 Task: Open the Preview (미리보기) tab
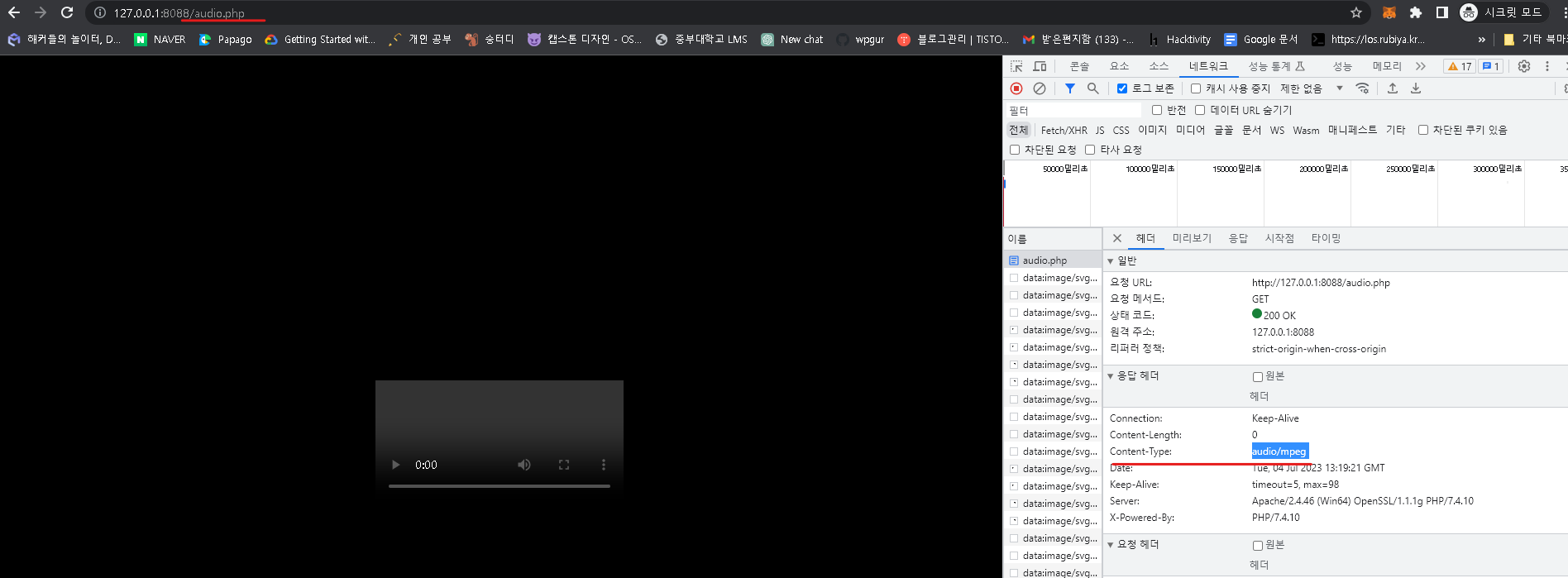(x=1192, y=238)
